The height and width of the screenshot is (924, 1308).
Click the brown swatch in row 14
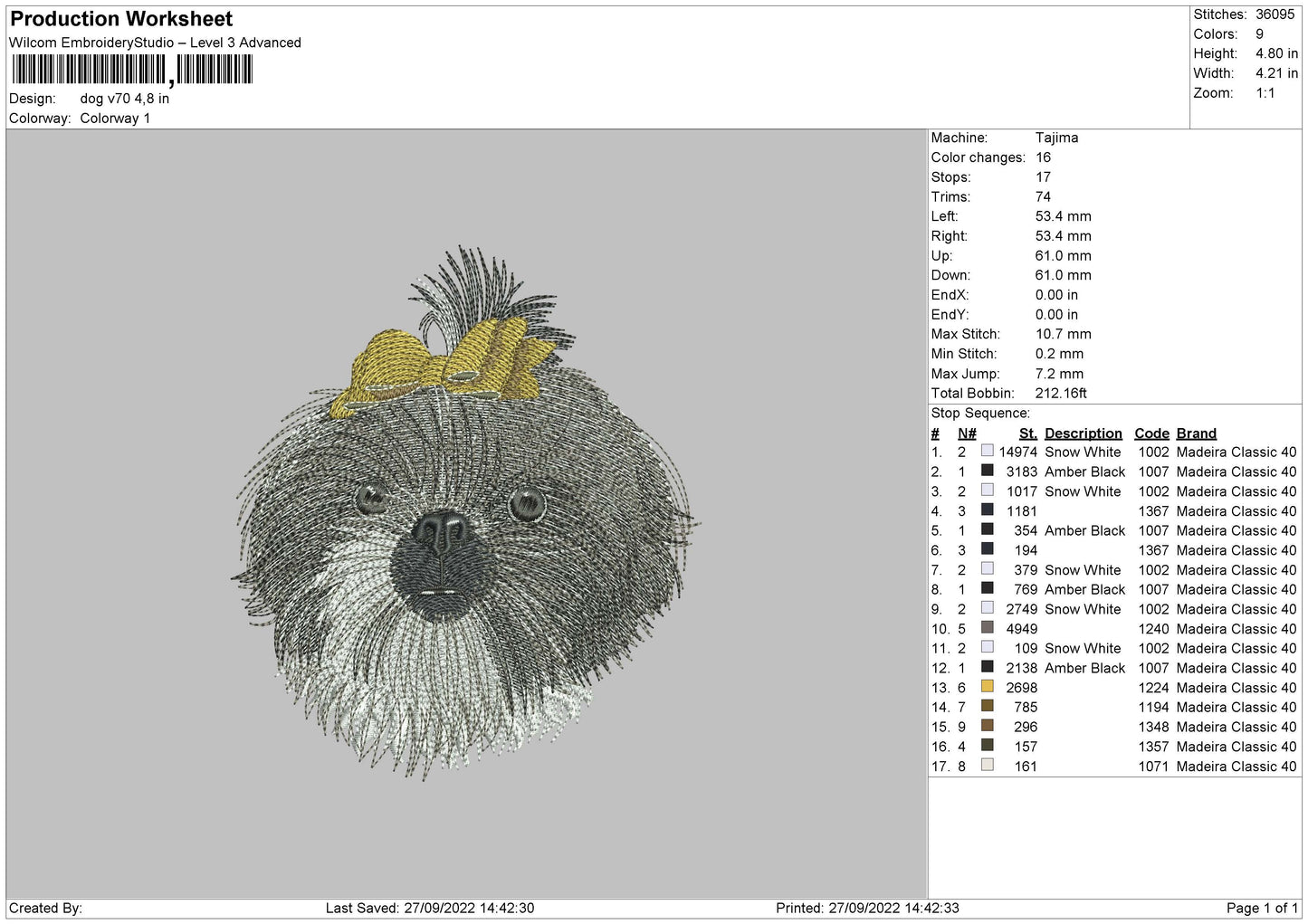[988, 707]
